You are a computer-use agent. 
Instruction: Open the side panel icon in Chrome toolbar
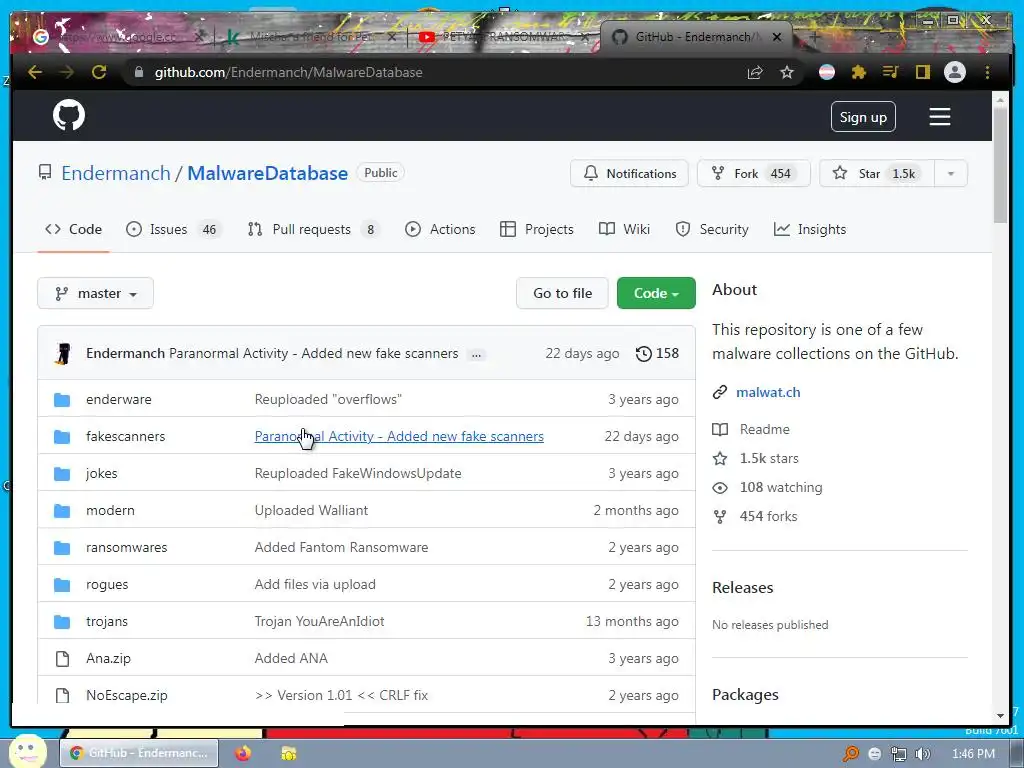922,72
